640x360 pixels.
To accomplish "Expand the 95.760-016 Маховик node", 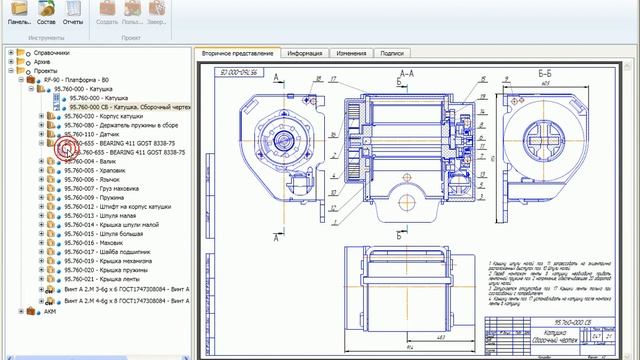I will pos(41,242).
